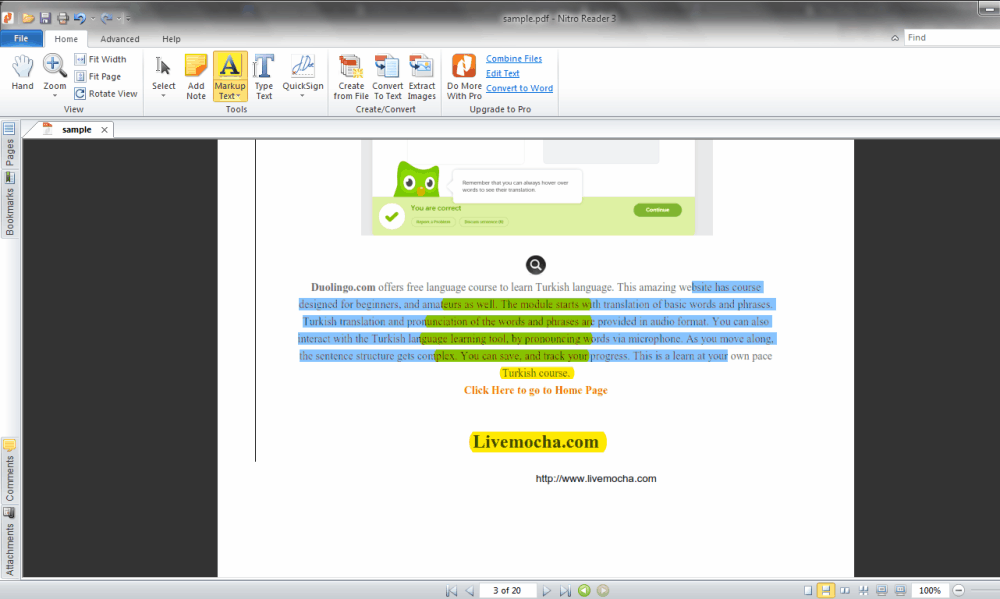Go to next page arrow
Image resolution: width=1000 pixels, height=599 pixels.
pyautogui.click(x=547, y=591)
